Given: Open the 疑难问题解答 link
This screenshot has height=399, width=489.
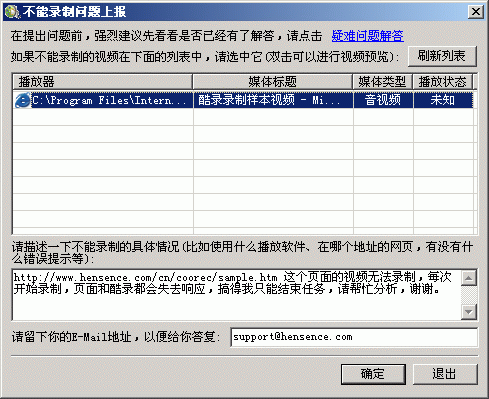Looking at the screenshot, I should coord(367,36).
